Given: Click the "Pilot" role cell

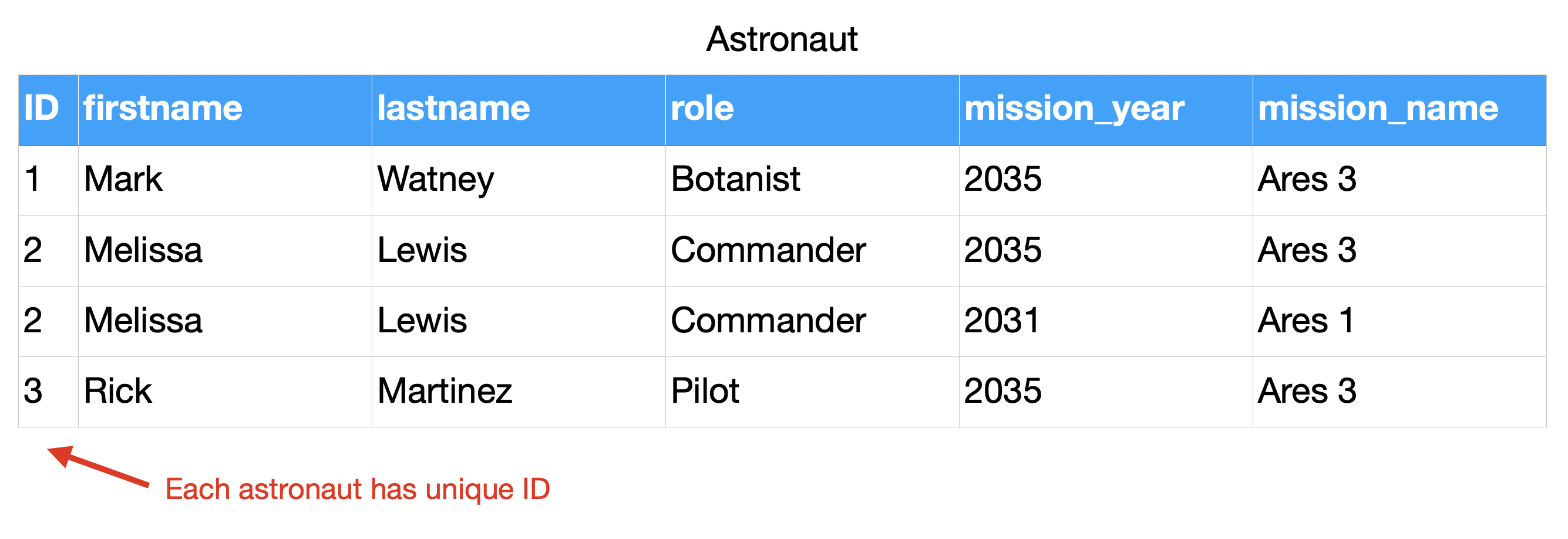Looking at the screenshot, I should (705, 391).
